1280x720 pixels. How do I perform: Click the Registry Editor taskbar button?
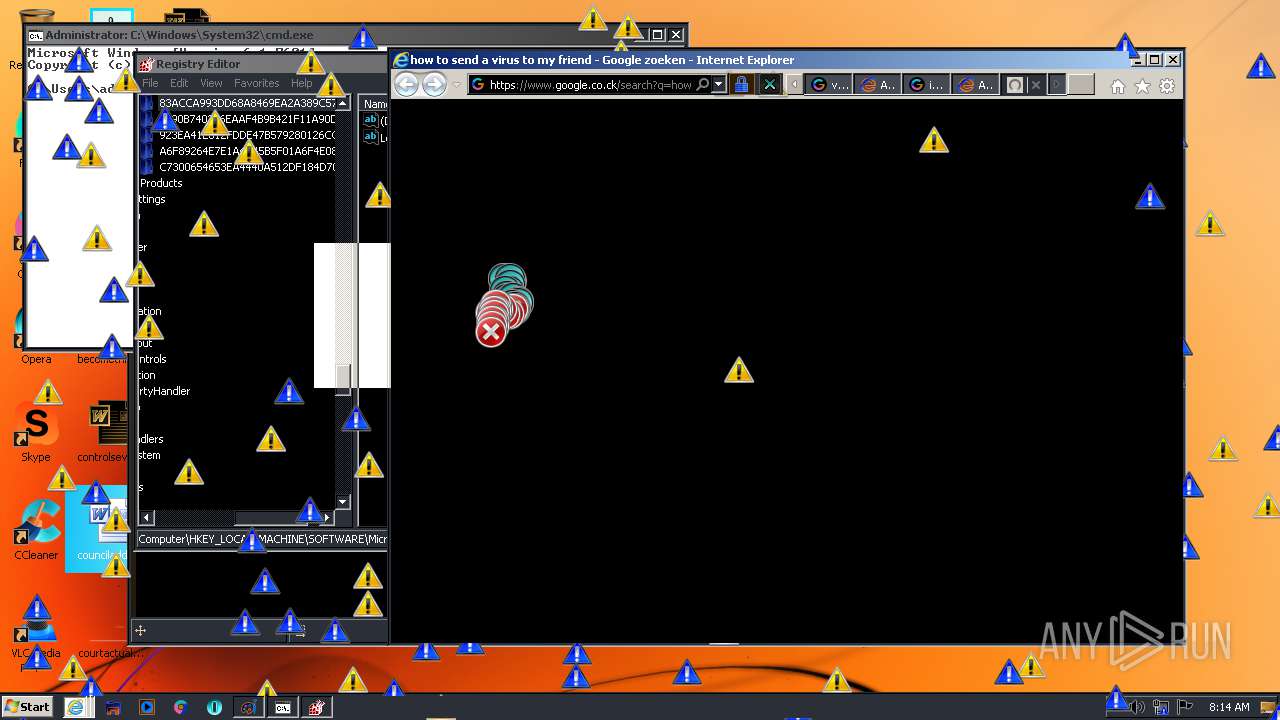317,707
